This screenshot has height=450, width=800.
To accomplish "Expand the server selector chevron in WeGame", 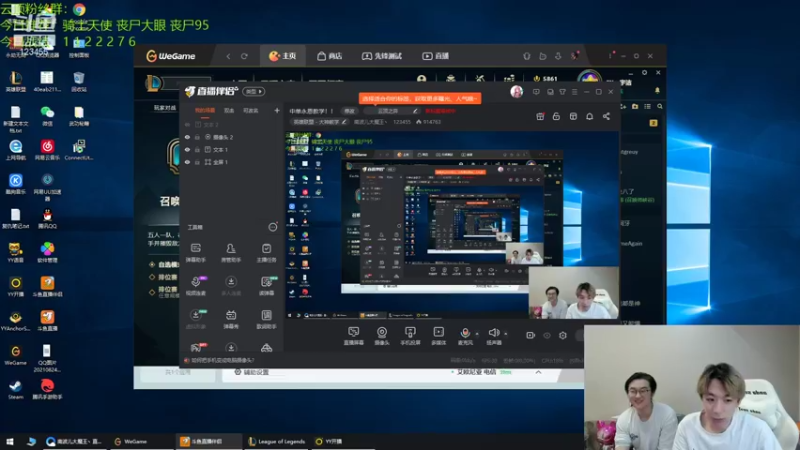I will click(x=538, y=372).
